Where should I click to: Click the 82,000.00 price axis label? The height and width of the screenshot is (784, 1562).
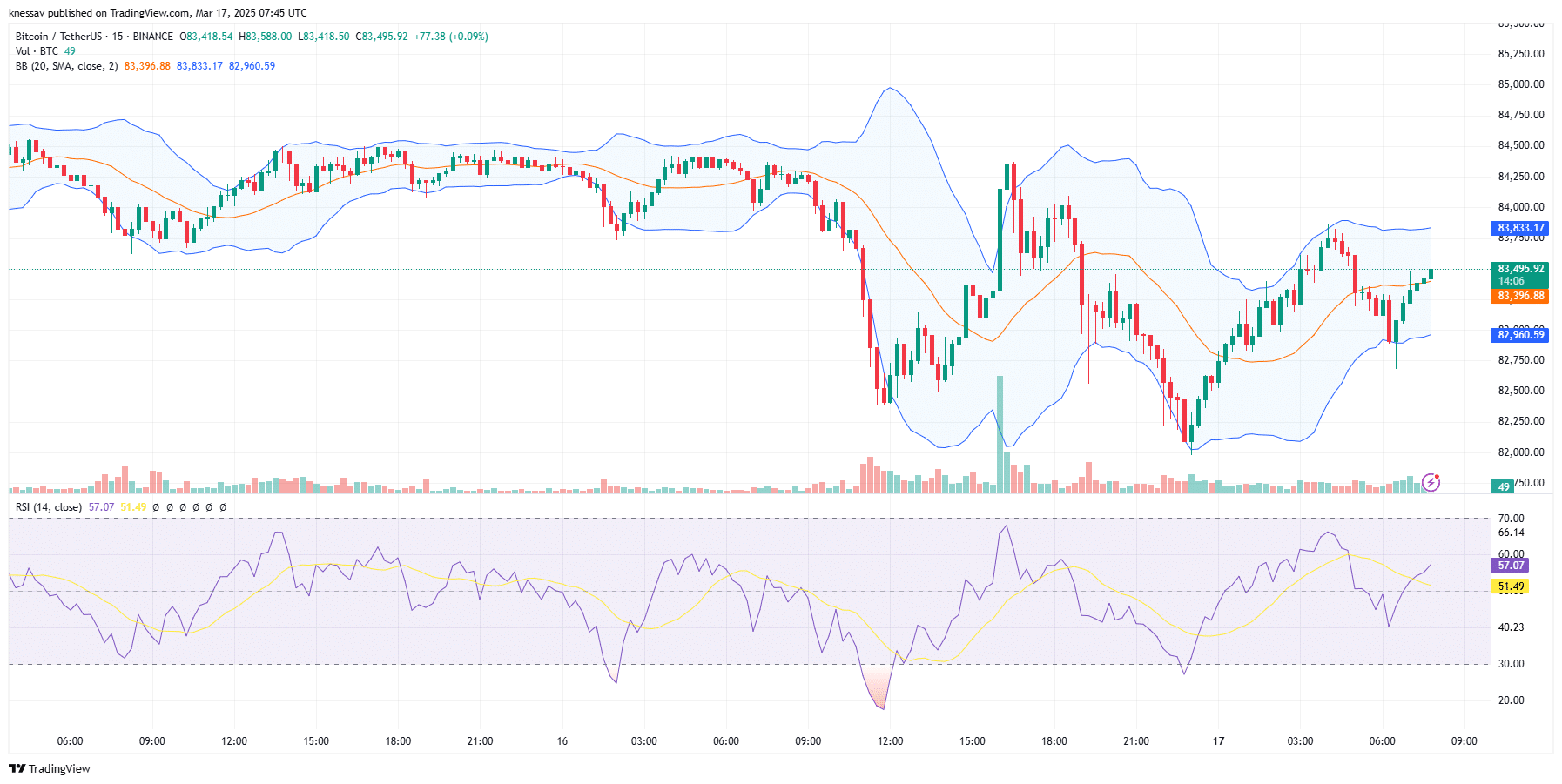pos(1521,452)
